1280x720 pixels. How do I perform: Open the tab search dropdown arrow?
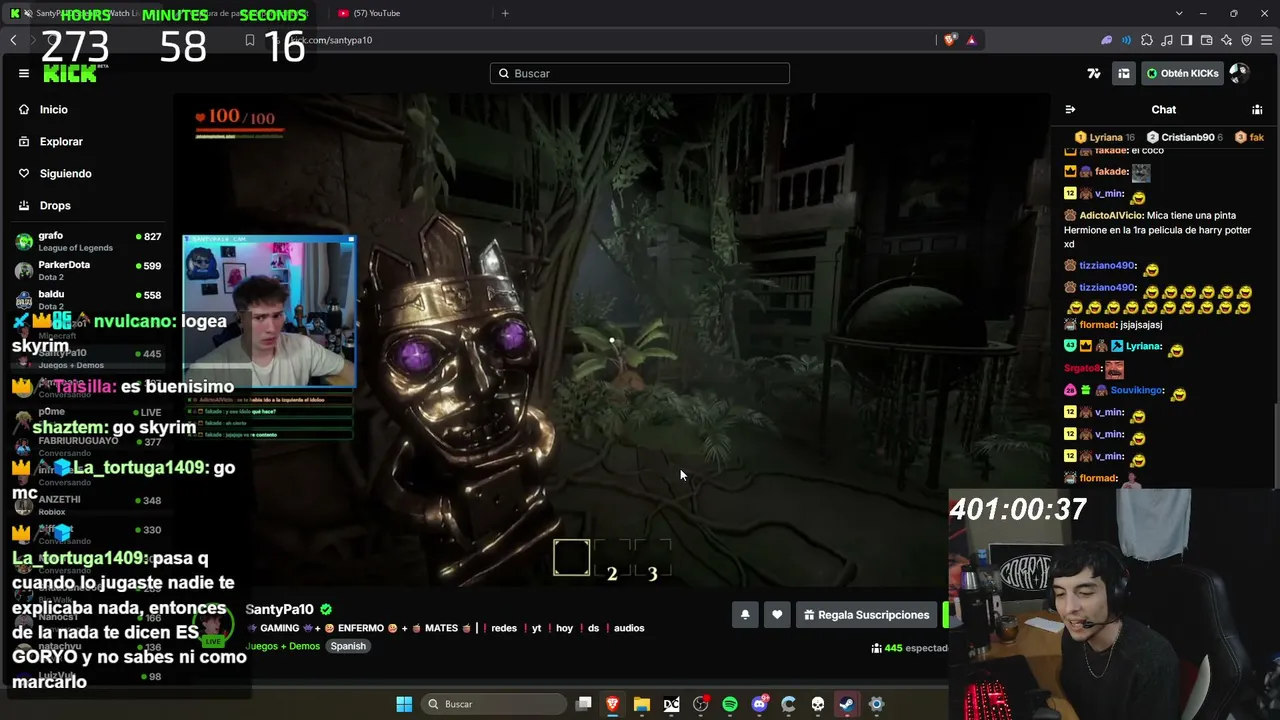[x=1180, y=13]
